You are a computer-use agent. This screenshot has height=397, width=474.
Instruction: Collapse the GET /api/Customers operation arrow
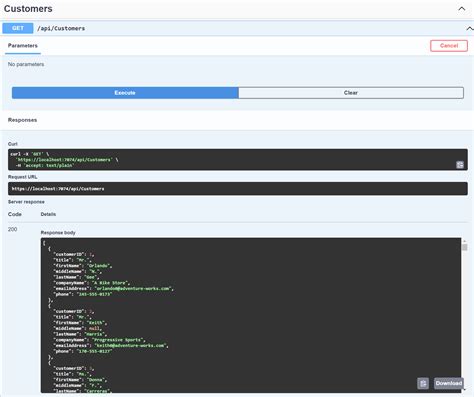click(x=469, y=29)
